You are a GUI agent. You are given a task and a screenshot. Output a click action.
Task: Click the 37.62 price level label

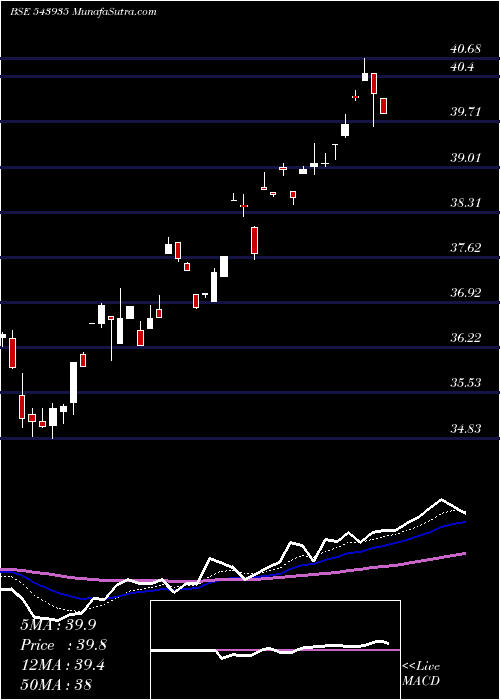[x=465, y=247]
